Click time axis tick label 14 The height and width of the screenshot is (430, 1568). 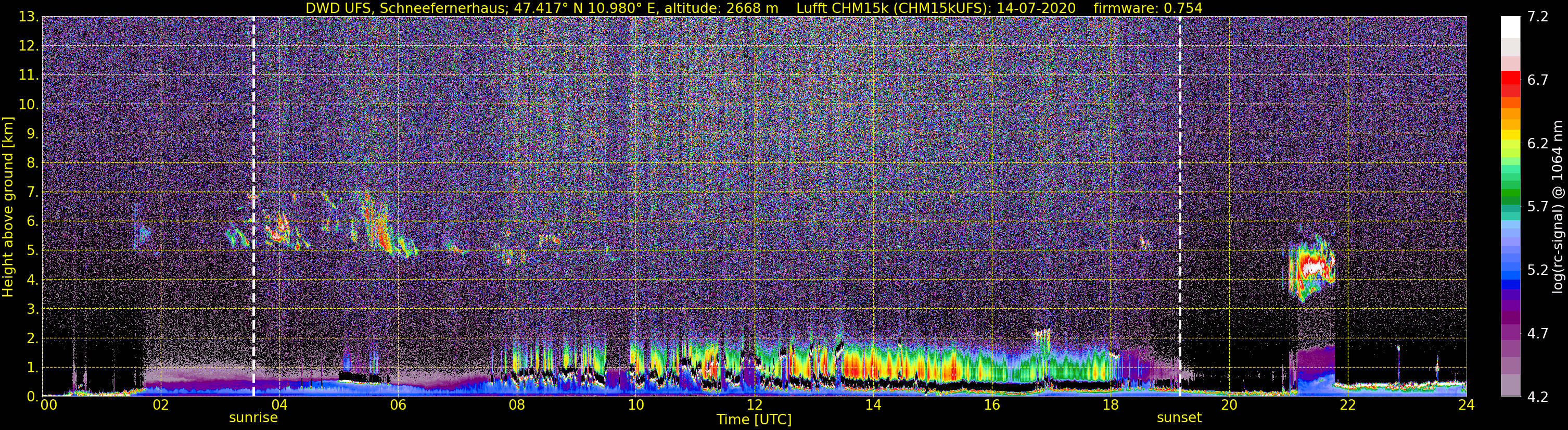(873, 406)
